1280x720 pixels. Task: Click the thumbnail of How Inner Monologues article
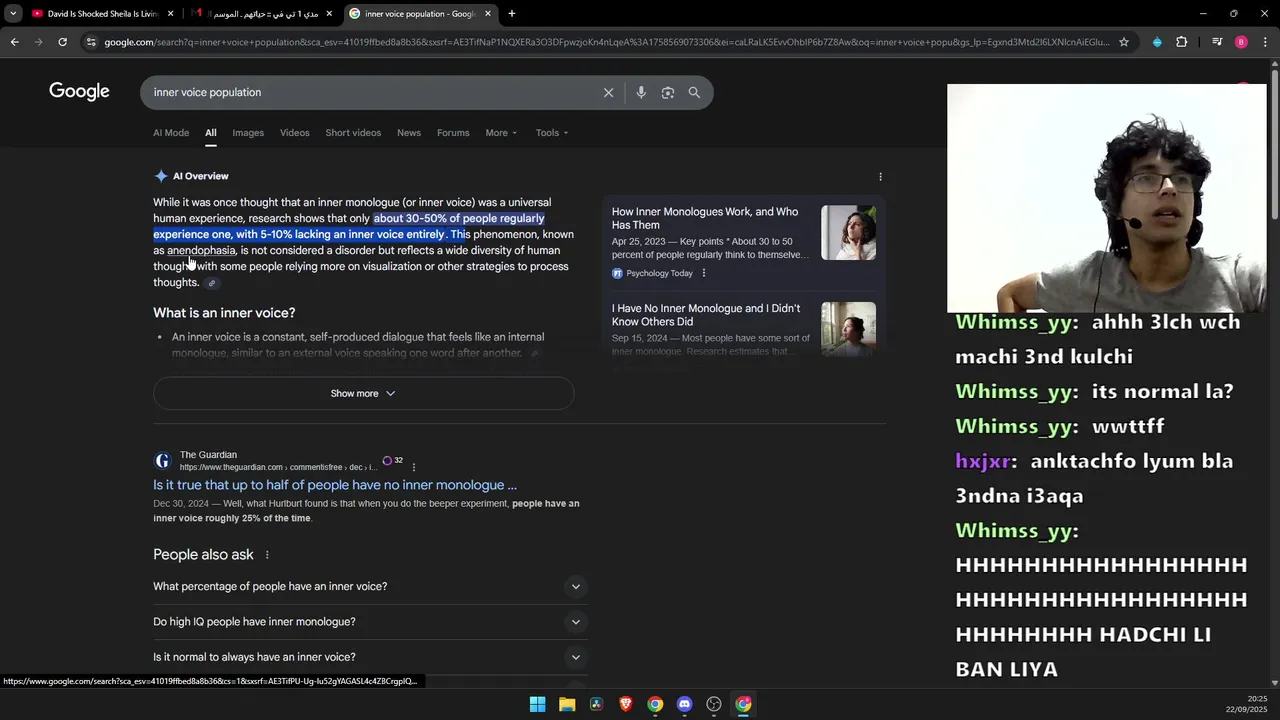(x=848, y=232)
